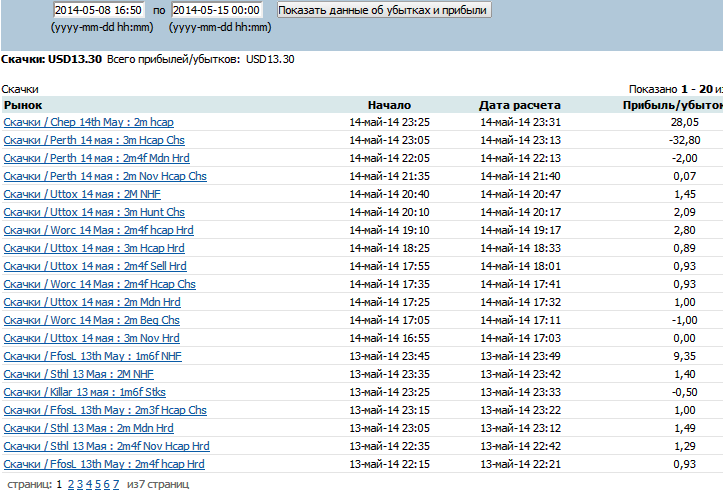Click the start date field 2014-05-08 16:50
723x495 pixels.
click(x=98, y=10)
